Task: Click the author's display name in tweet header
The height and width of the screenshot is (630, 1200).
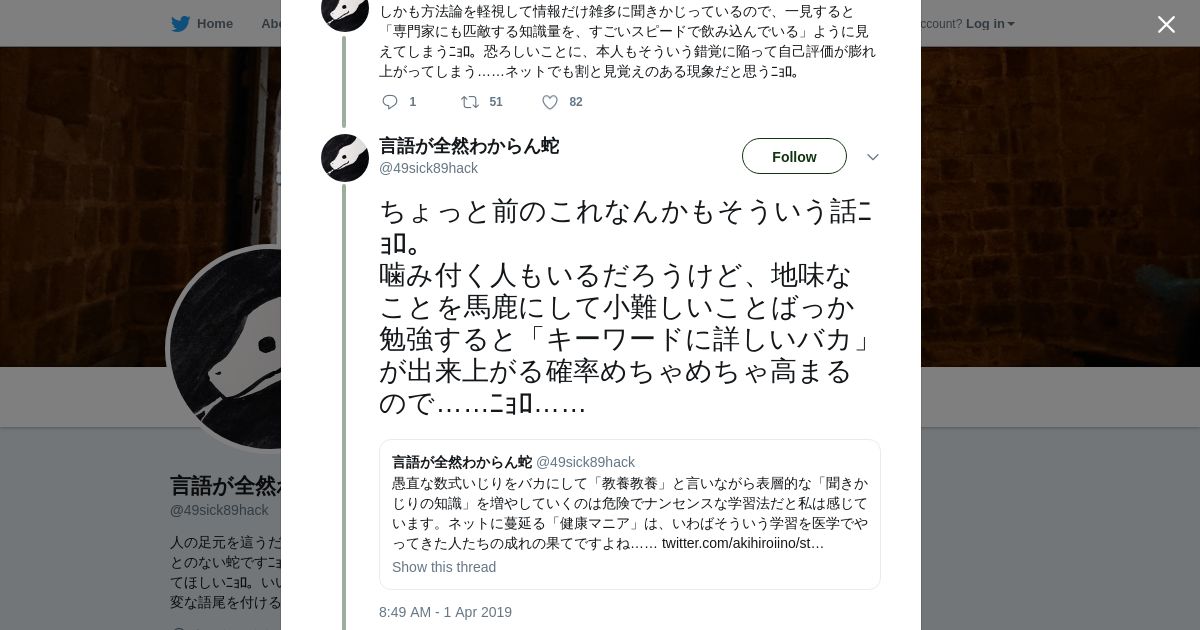Action: coord(468,146)
